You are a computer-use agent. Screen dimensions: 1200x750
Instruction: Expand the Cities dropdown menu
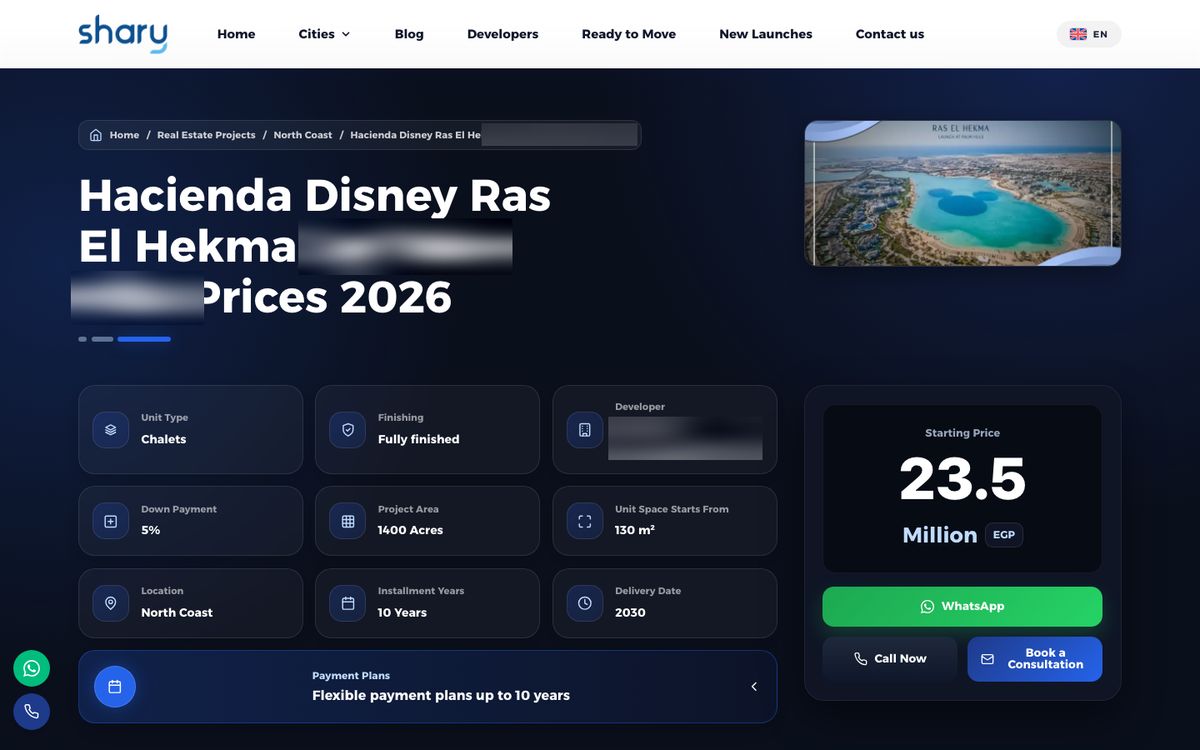point(324,34)
